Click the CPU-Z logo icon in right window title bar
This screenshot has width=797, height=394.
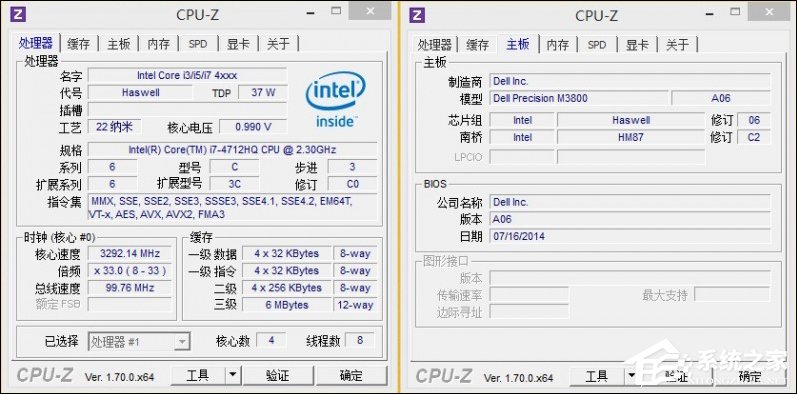(x=417, y=14)
